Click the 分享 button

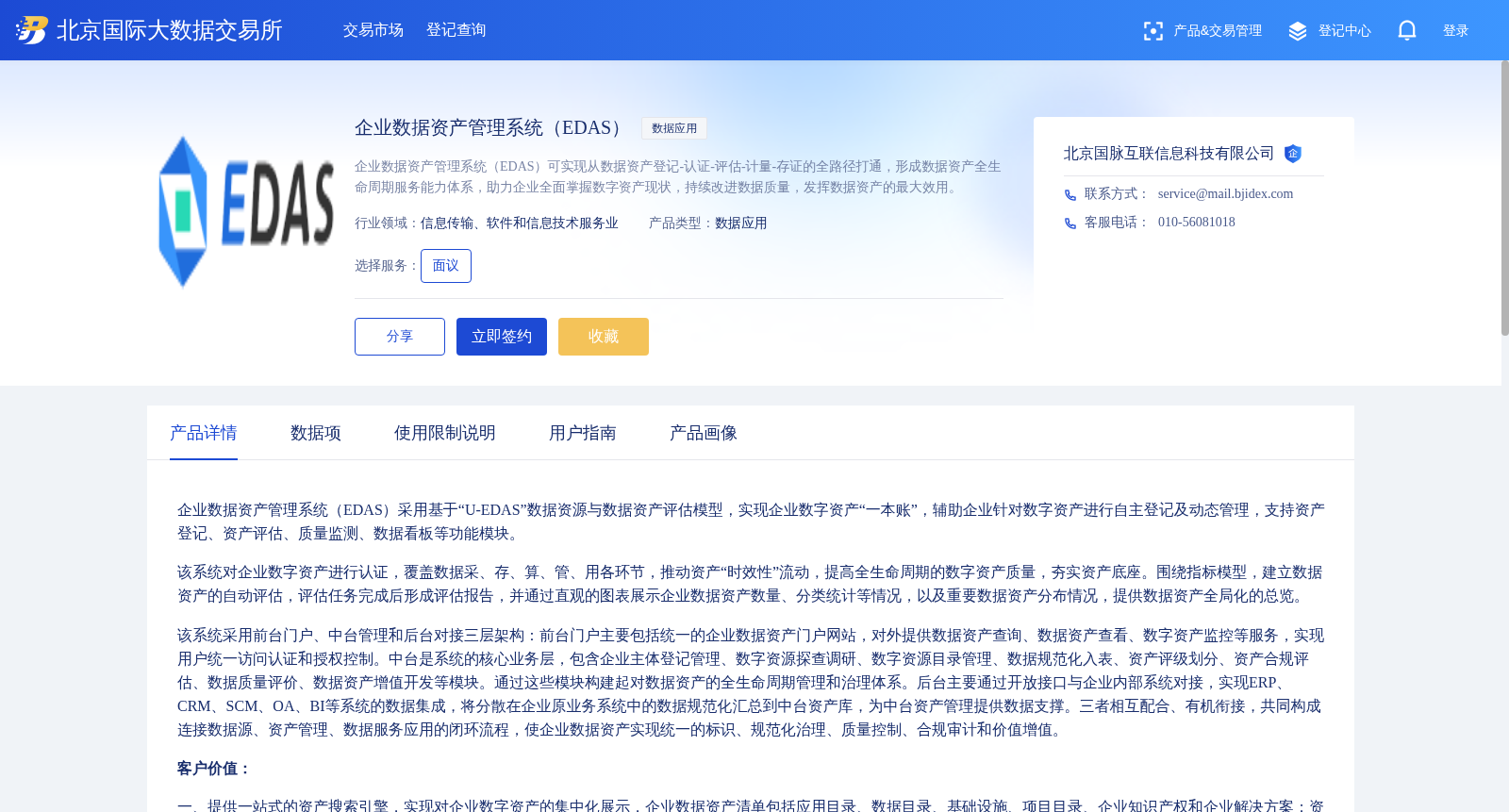click(400, 337)
